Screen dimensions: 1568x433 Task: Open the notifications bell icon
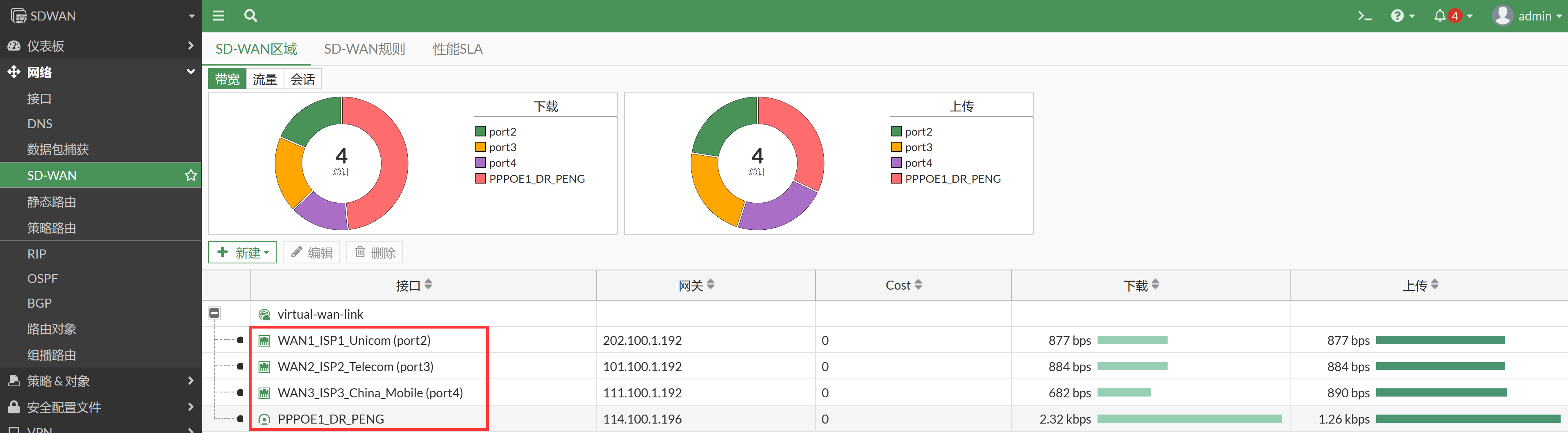click(1440, 16)
